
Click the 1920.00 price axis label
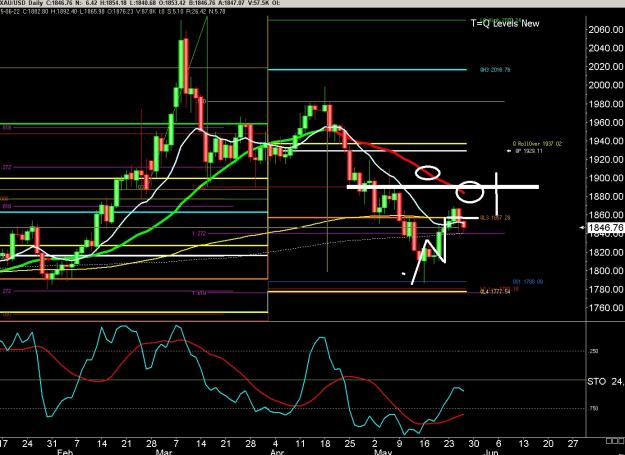tap(605, 159)
